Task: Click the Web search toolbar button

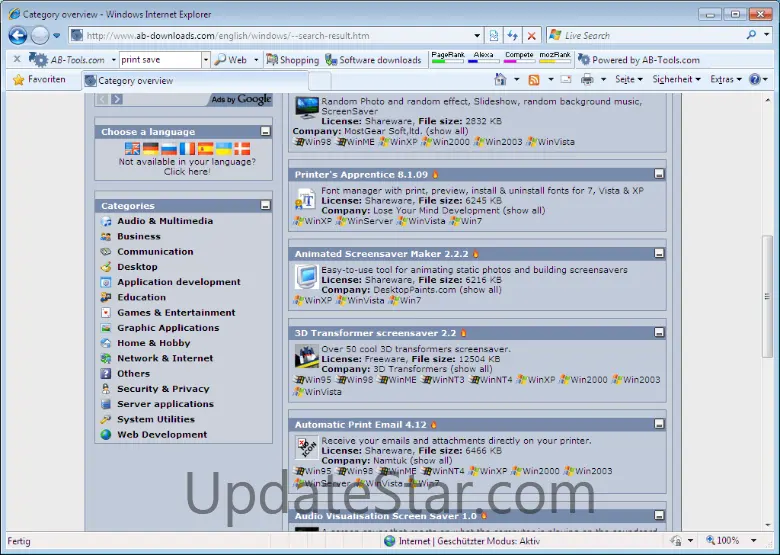Action: tap(231, 60)
